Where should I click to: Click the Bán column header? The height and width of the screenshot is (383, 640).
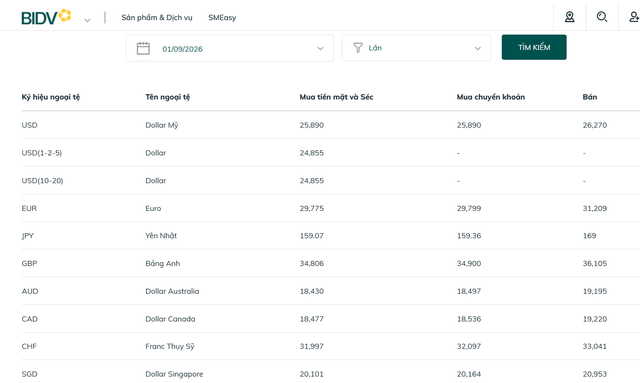[590, 97]
